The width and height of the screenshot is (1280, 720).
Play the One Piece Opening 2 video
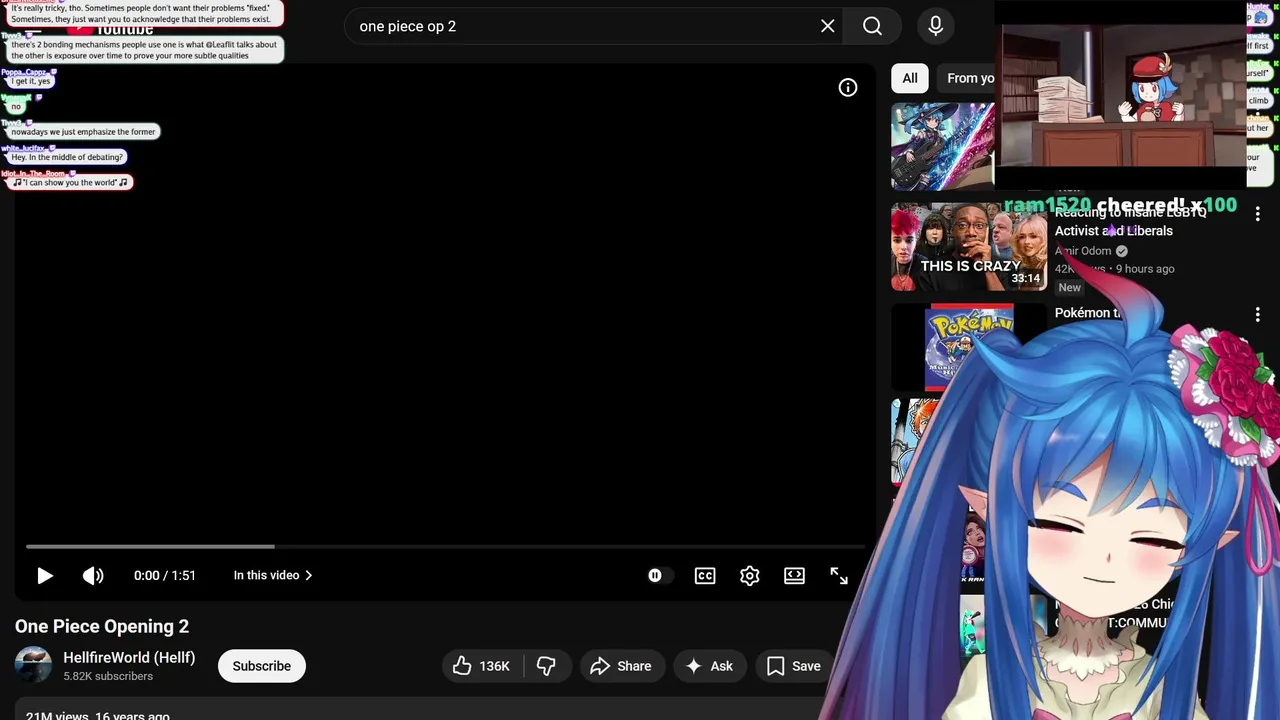tap(45, 576)
